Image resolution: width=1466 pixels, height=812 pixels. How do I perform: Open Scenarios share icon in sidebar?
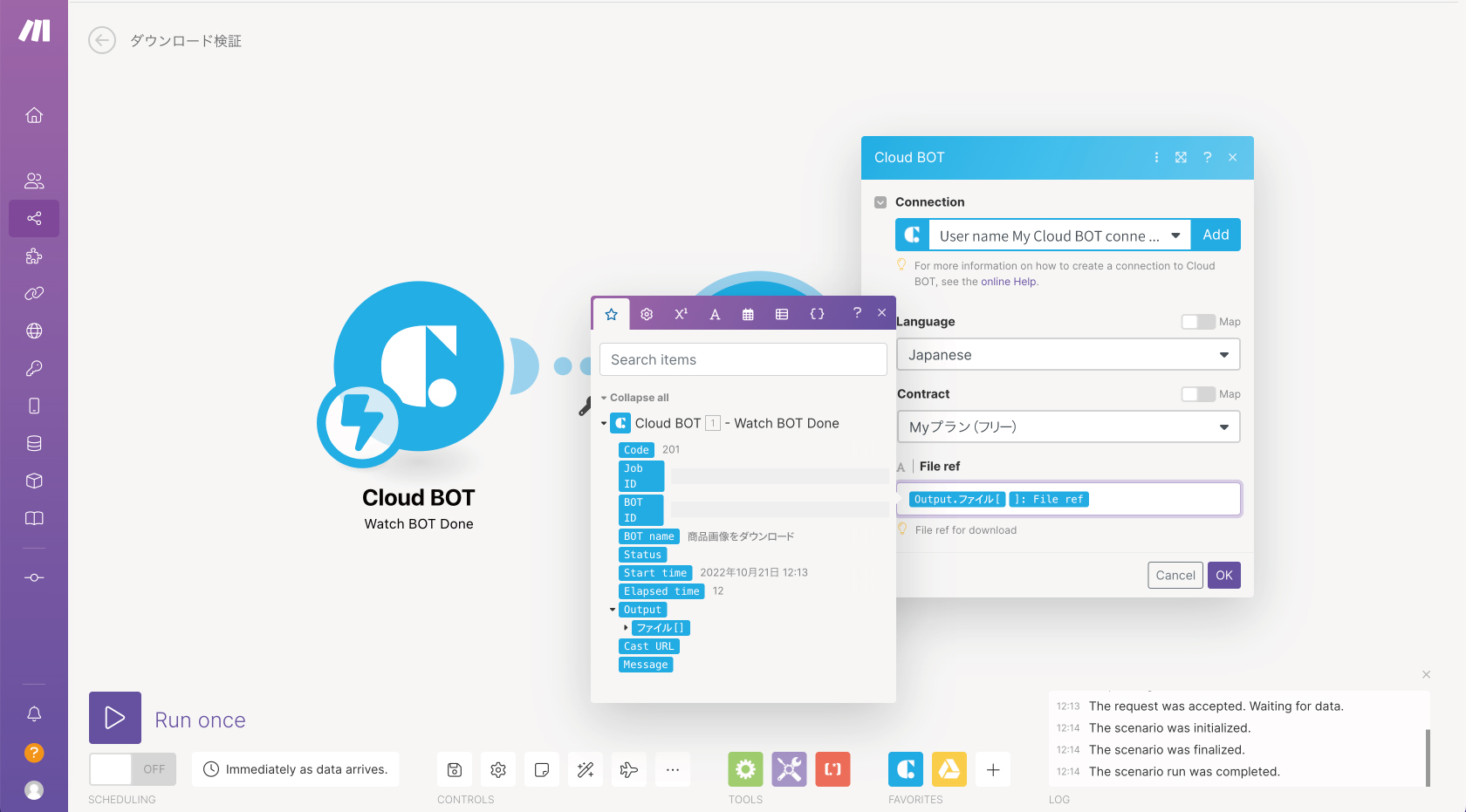click(x=34, y=218)
